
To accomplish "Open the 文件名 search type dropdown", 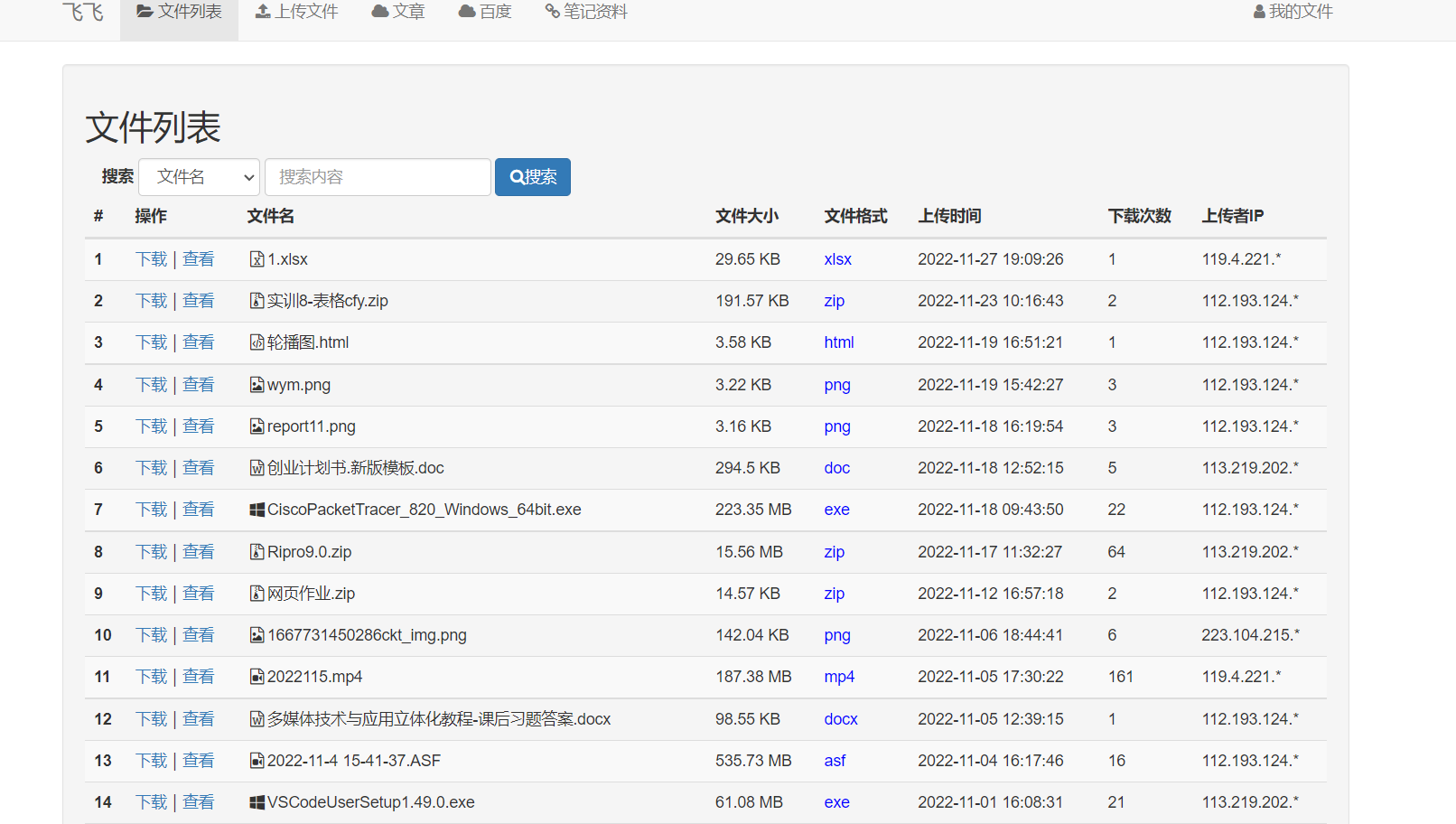I will coord(199,177).
